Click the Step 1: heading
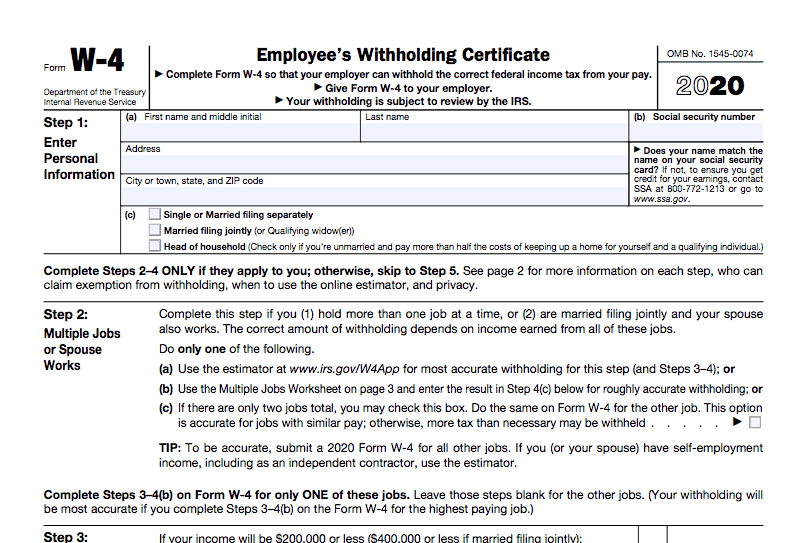The image size is (808, 543). click(x=66, y=123)
